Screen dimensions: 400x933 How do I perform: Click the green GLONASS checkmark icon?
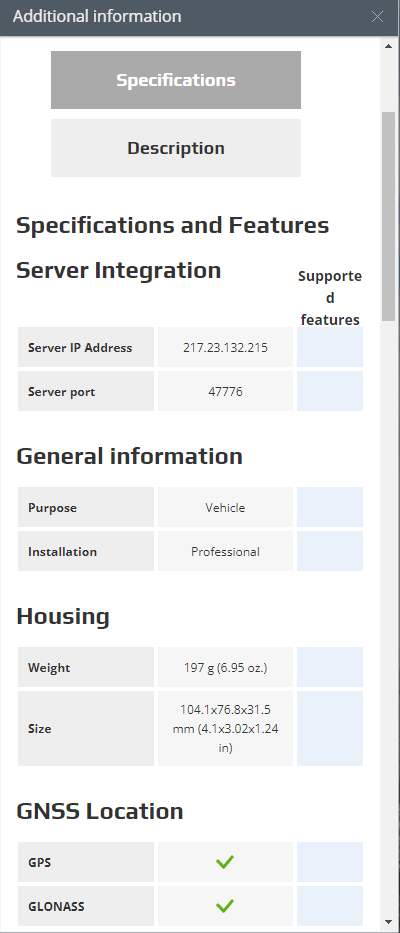225,906
